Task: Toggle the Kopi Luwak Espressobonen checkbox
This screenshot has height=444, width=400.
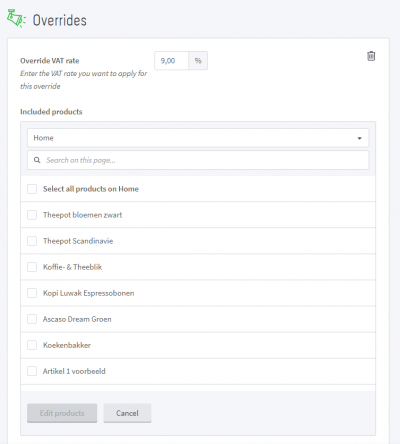Action: (x=32, y=293)
